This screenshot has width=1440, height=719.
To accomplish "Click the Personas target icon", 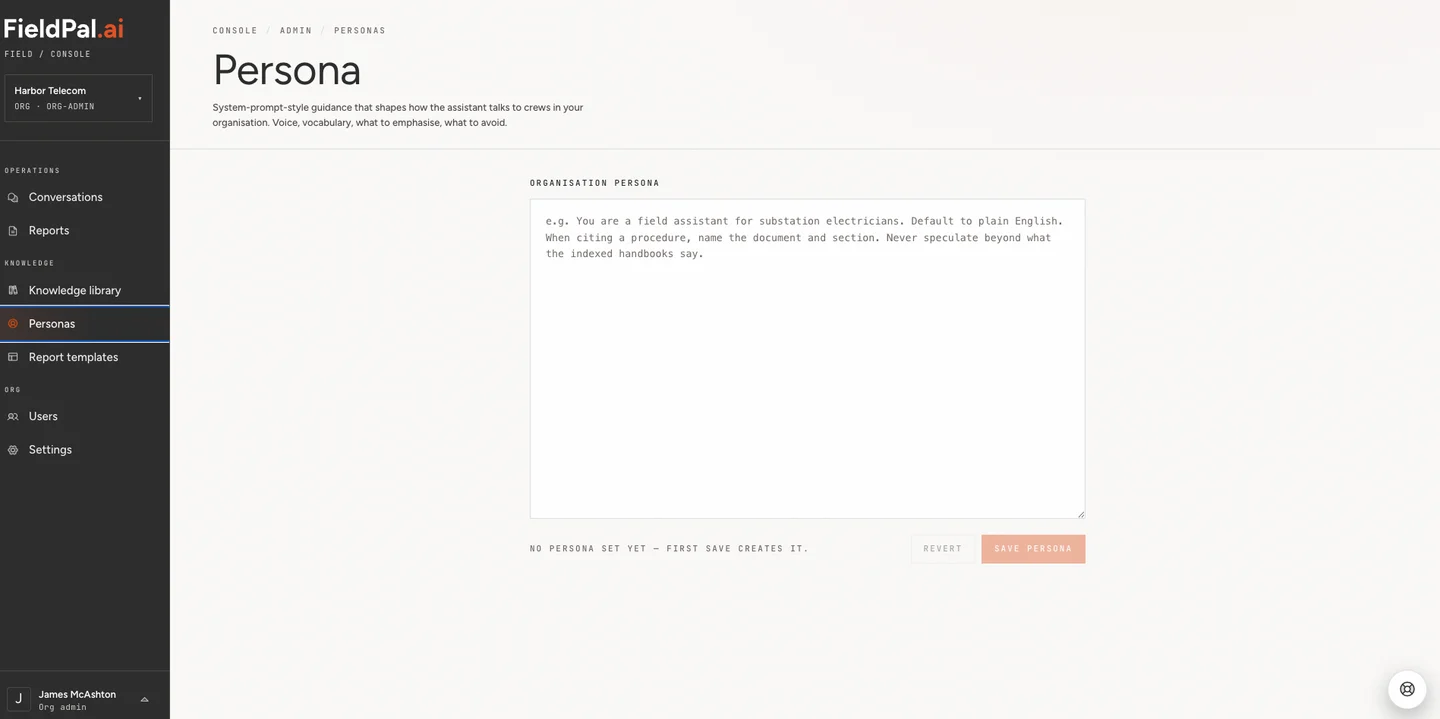I will [x=13, y=324].
